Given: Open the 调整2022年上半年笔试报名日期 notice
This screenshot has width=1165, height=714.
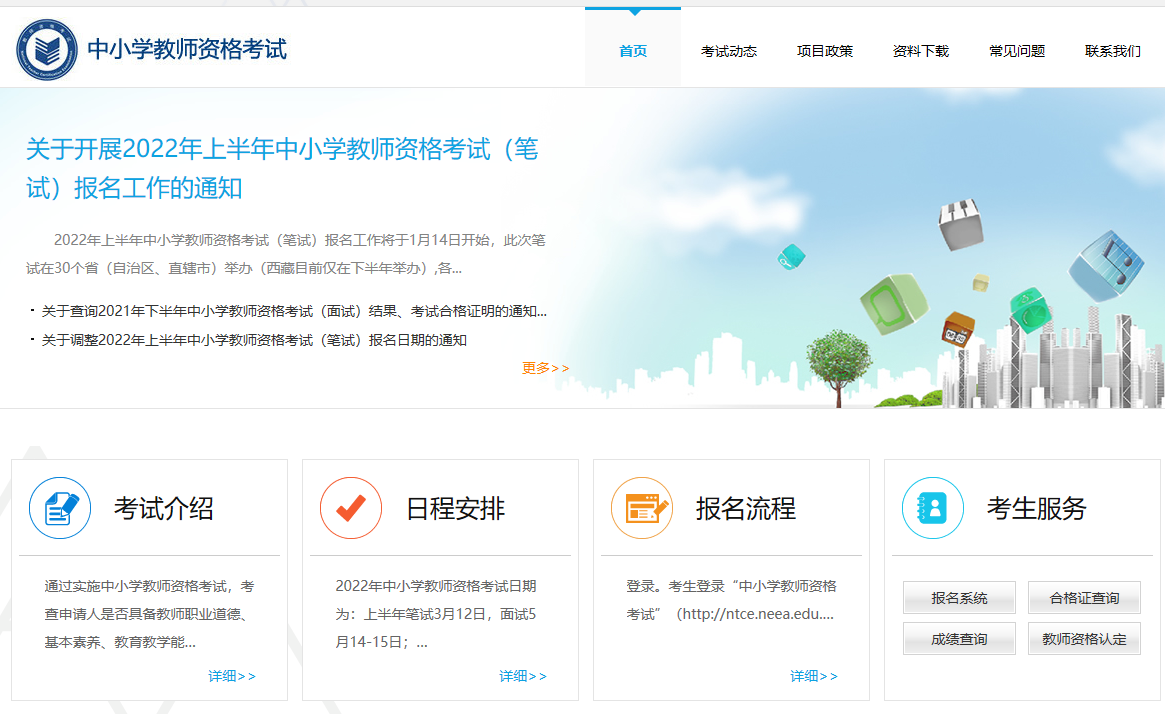Looking at the screenshot, I should click(x=254, y=340).
